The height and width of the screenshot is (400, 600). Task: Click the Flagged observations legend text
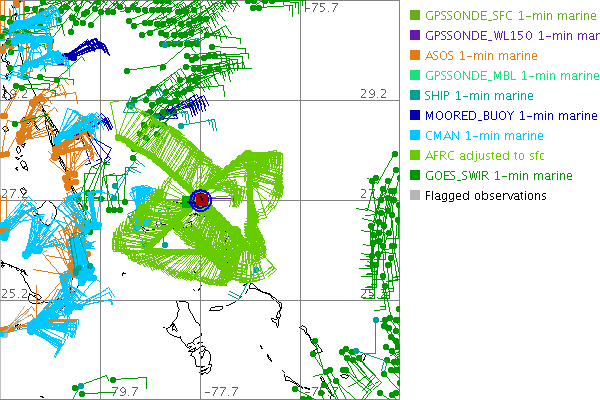pos(485,196)
